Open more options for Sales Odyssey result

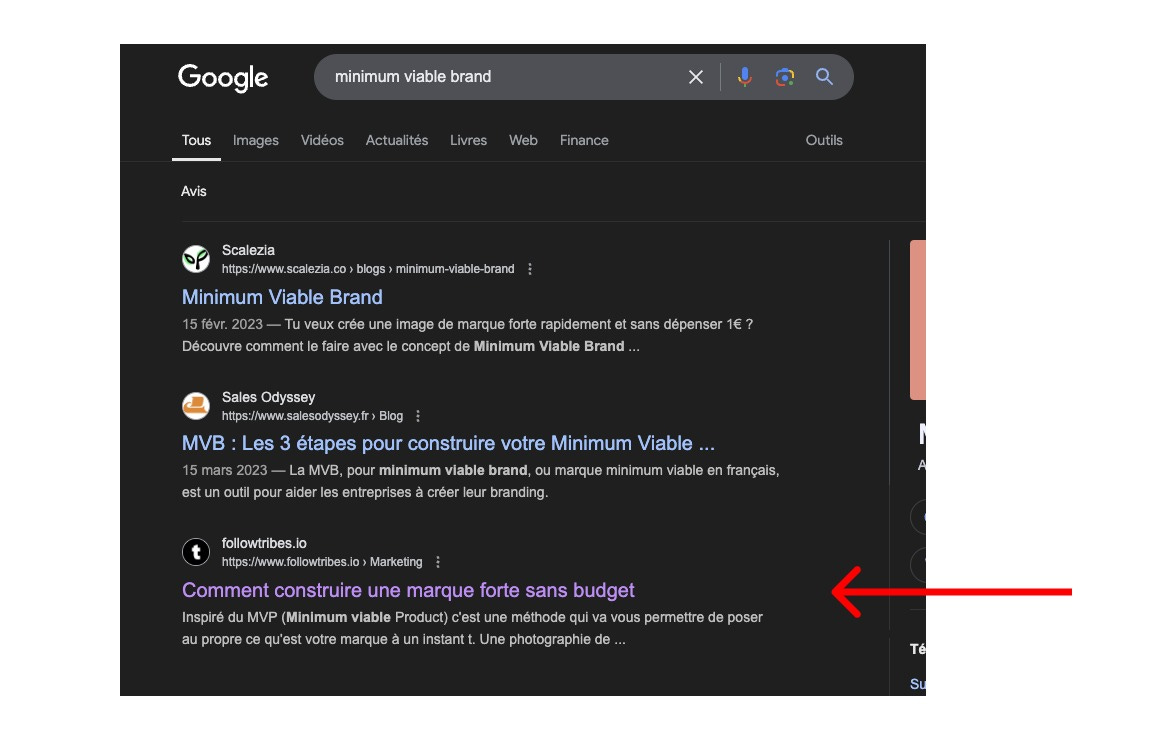[418, 416]
